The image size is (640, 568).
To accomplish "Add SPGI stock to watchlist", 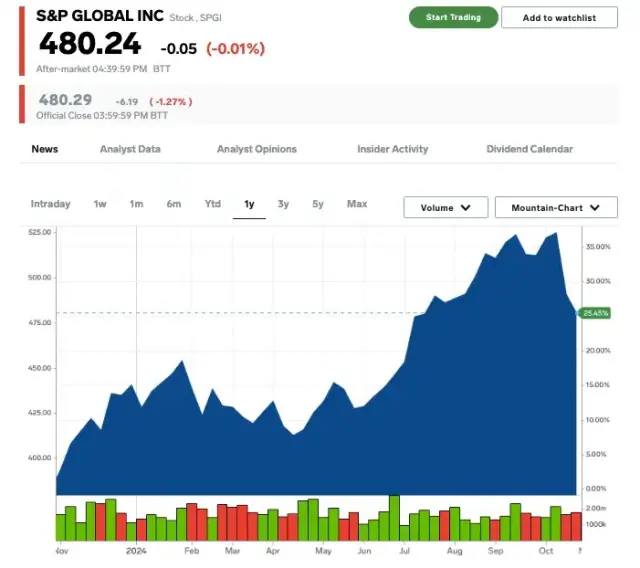I will (559, 18).
